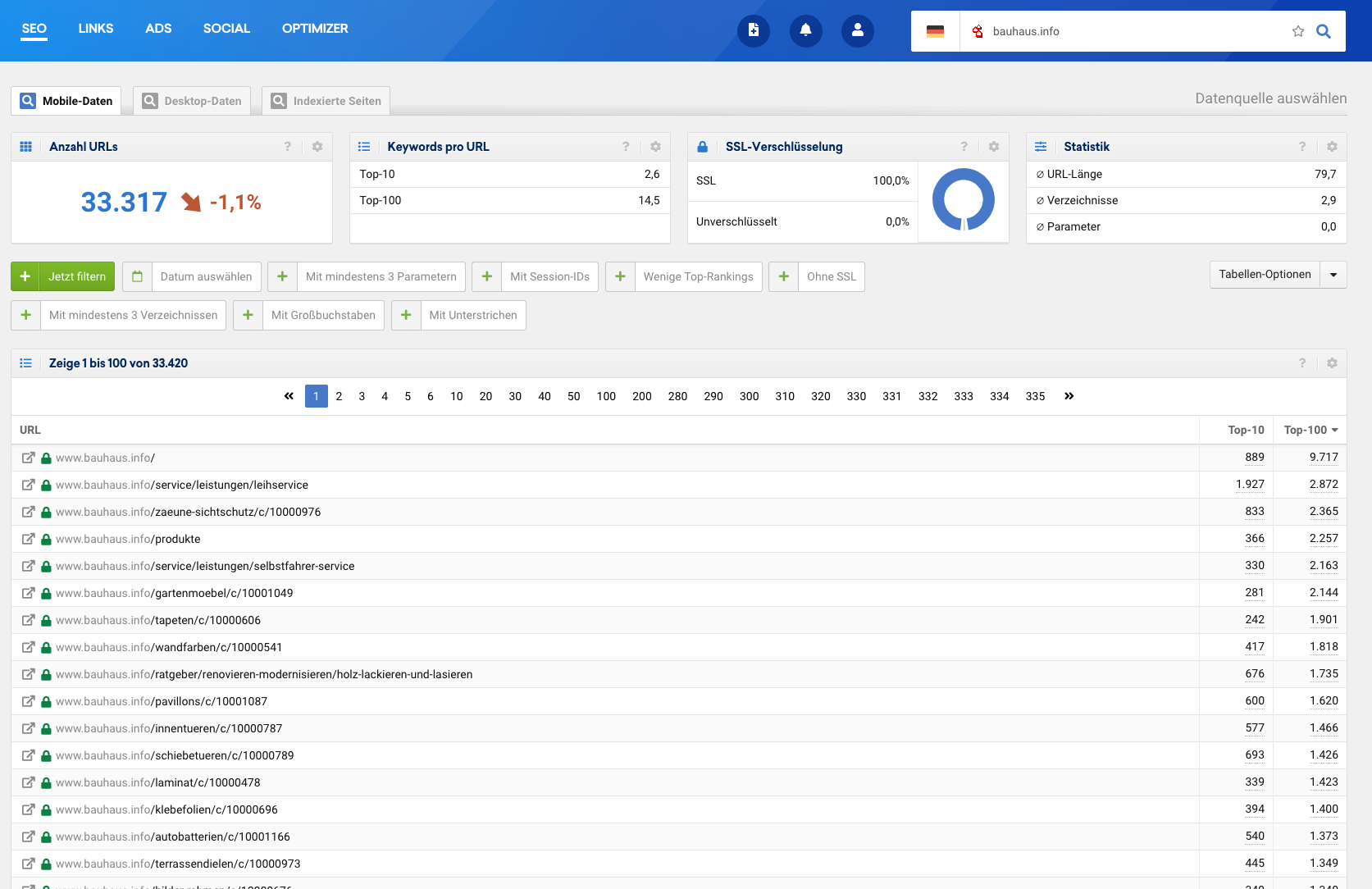
Task: Add the Mit Unterstrichen filter
Action: (458, 315)
